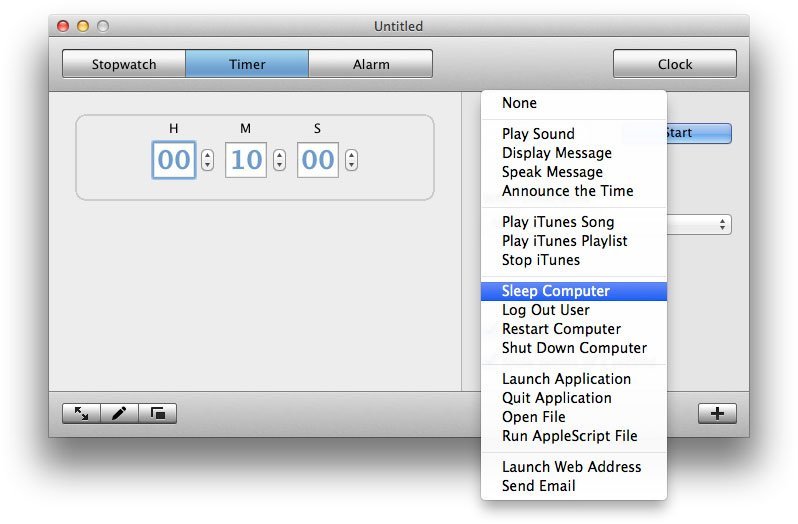This screenshot has width=798, height=524.
Task: Select the Timer tab
Action: (247, 64)
